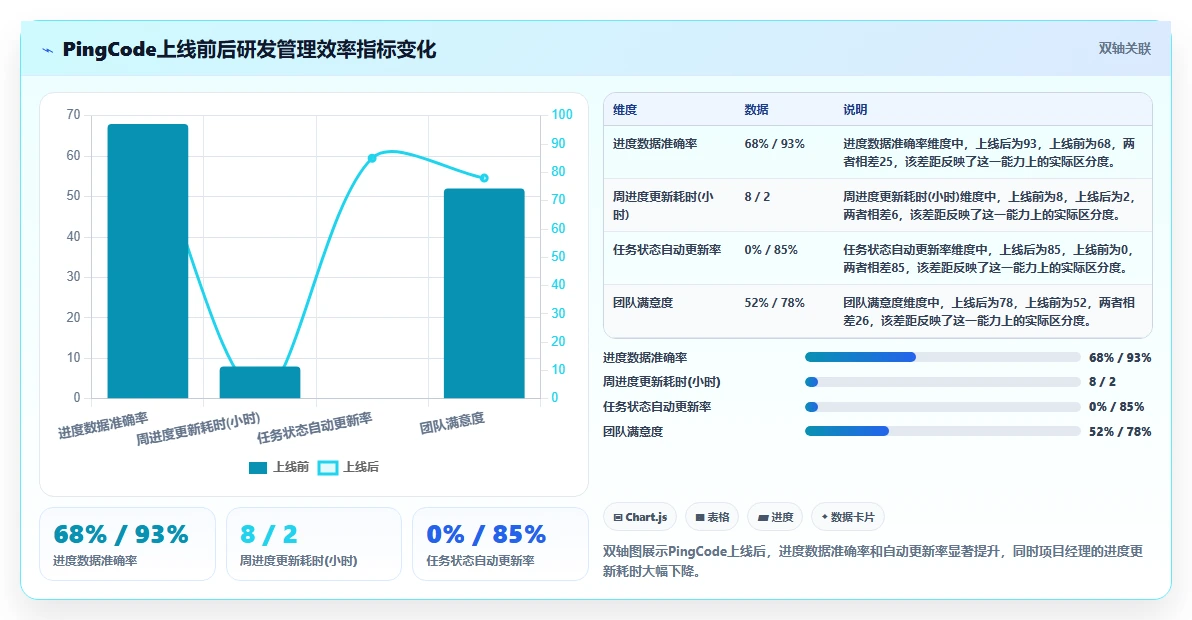Click the 52% / 78% value beside progress bar
This screenshot has height=620, width=1192.
coord(1120,432)
